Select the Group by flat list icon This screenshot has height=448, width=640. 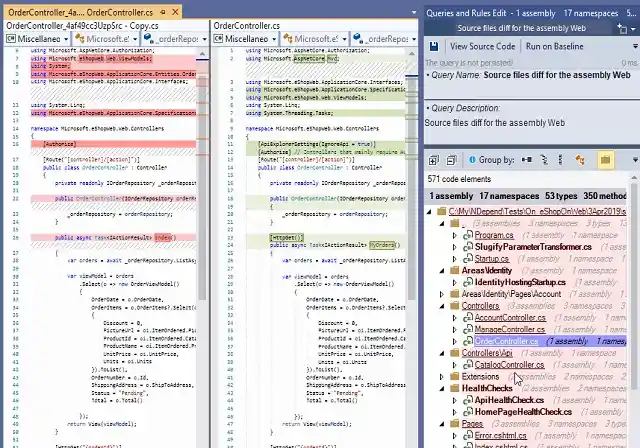click(x=559, y=160)
